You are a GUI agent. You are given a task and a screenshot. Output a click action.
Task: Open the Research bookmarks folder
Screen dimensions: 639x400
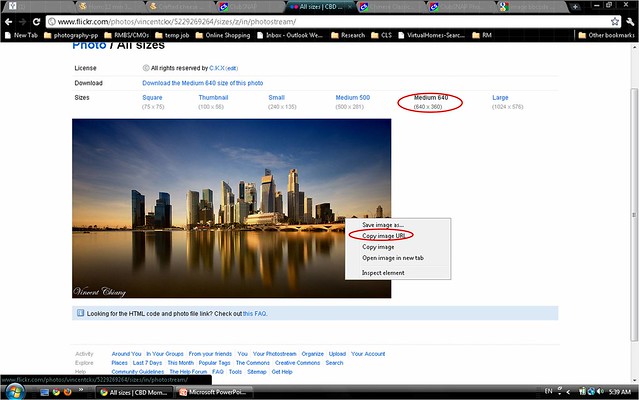coord(348,35)
